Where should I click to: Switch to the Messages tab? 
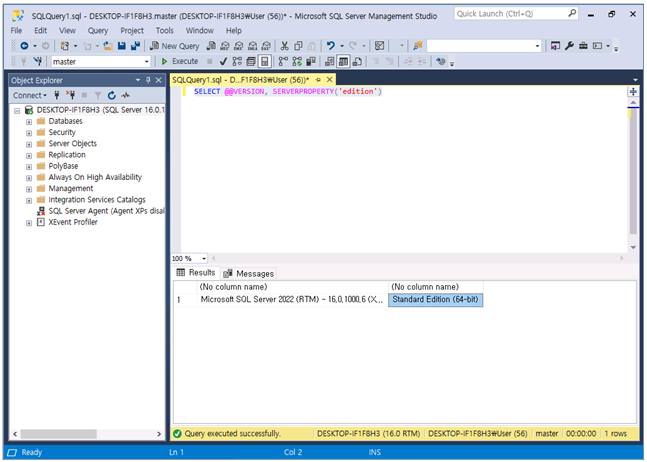[x=248, y=273]
